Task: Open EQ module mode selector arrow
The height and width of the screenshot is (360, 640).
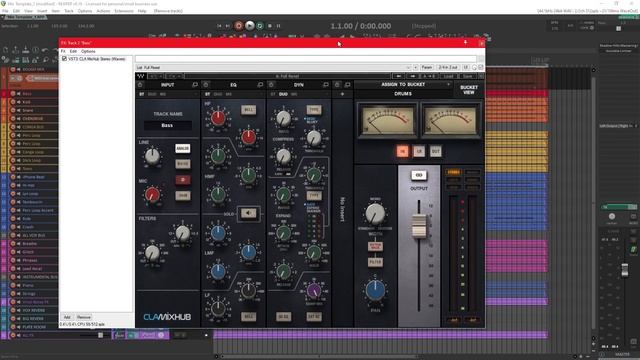Action: (261, 94)
